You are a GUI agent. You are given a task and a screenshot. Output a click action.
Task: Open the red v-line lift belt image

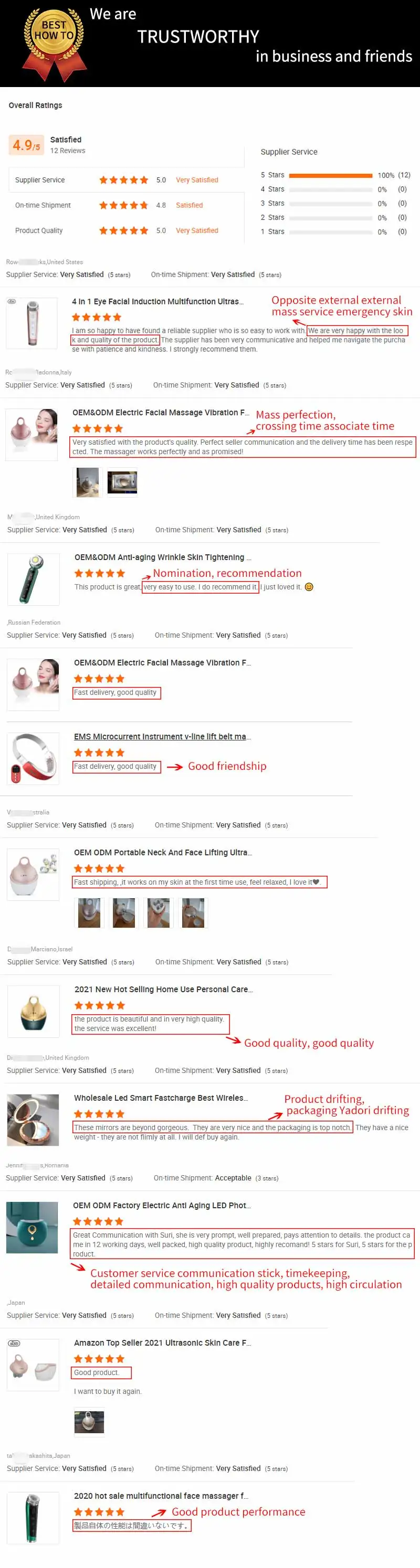(x=34, y=759)
